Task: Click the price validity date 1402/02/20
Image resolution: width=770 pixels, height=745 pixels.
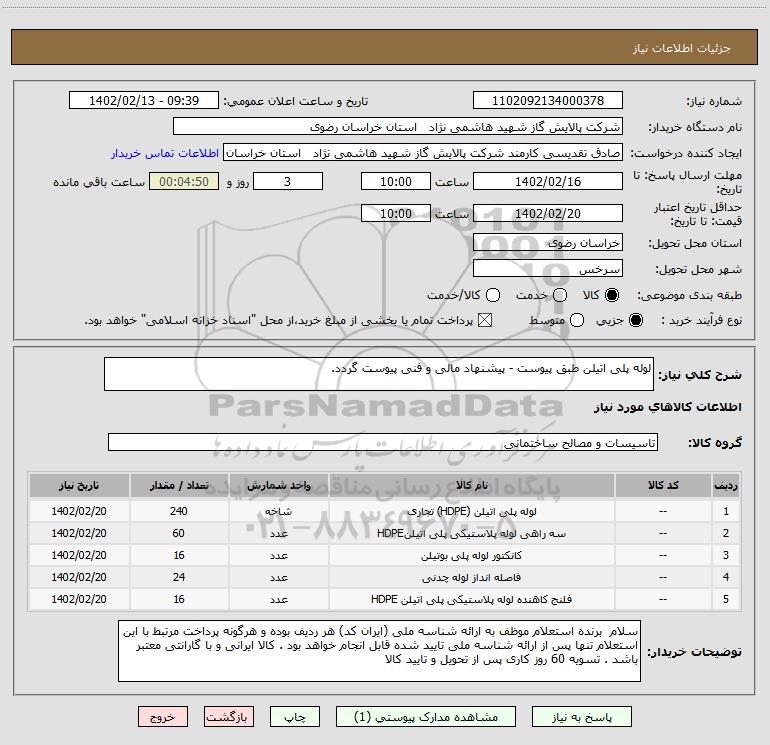Action: (548, 213)
